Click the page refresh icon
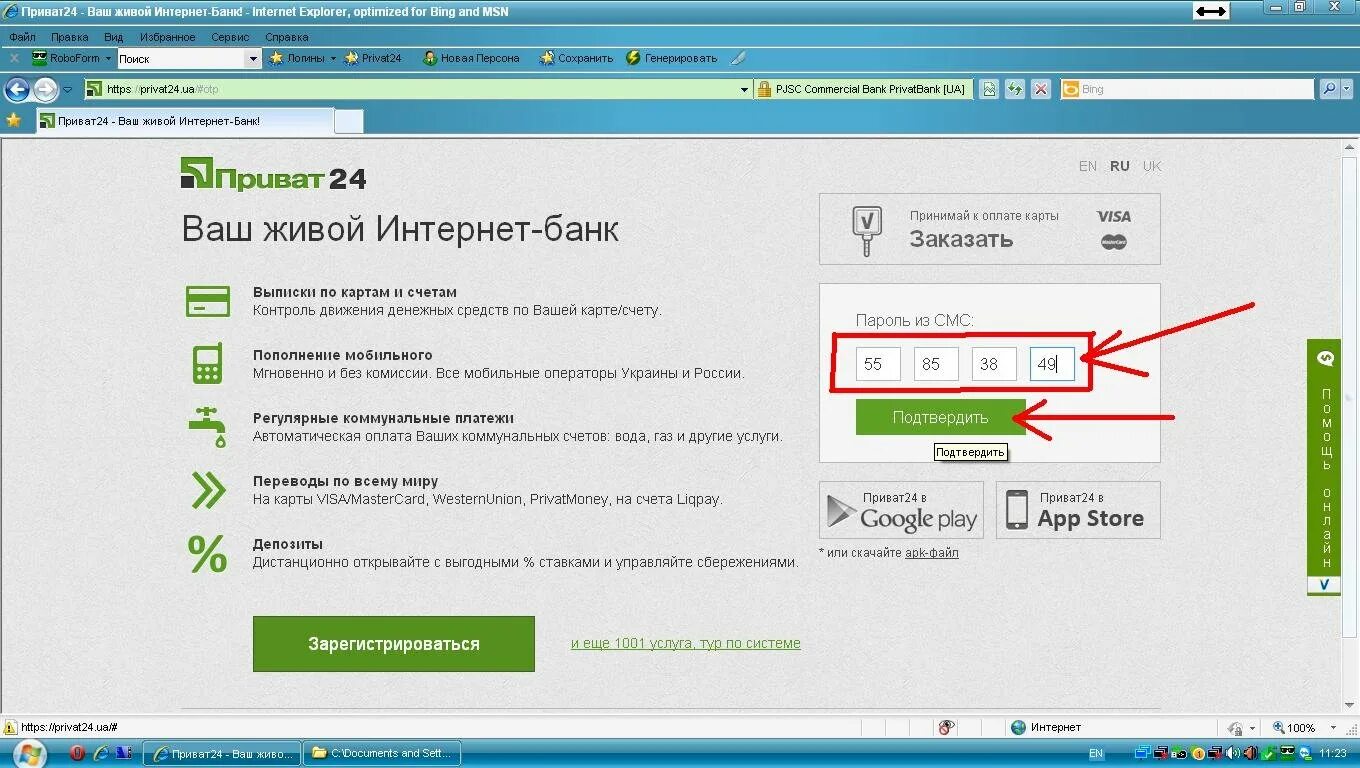Screen dimensions: 1360x768 (x=1015, y=89)
